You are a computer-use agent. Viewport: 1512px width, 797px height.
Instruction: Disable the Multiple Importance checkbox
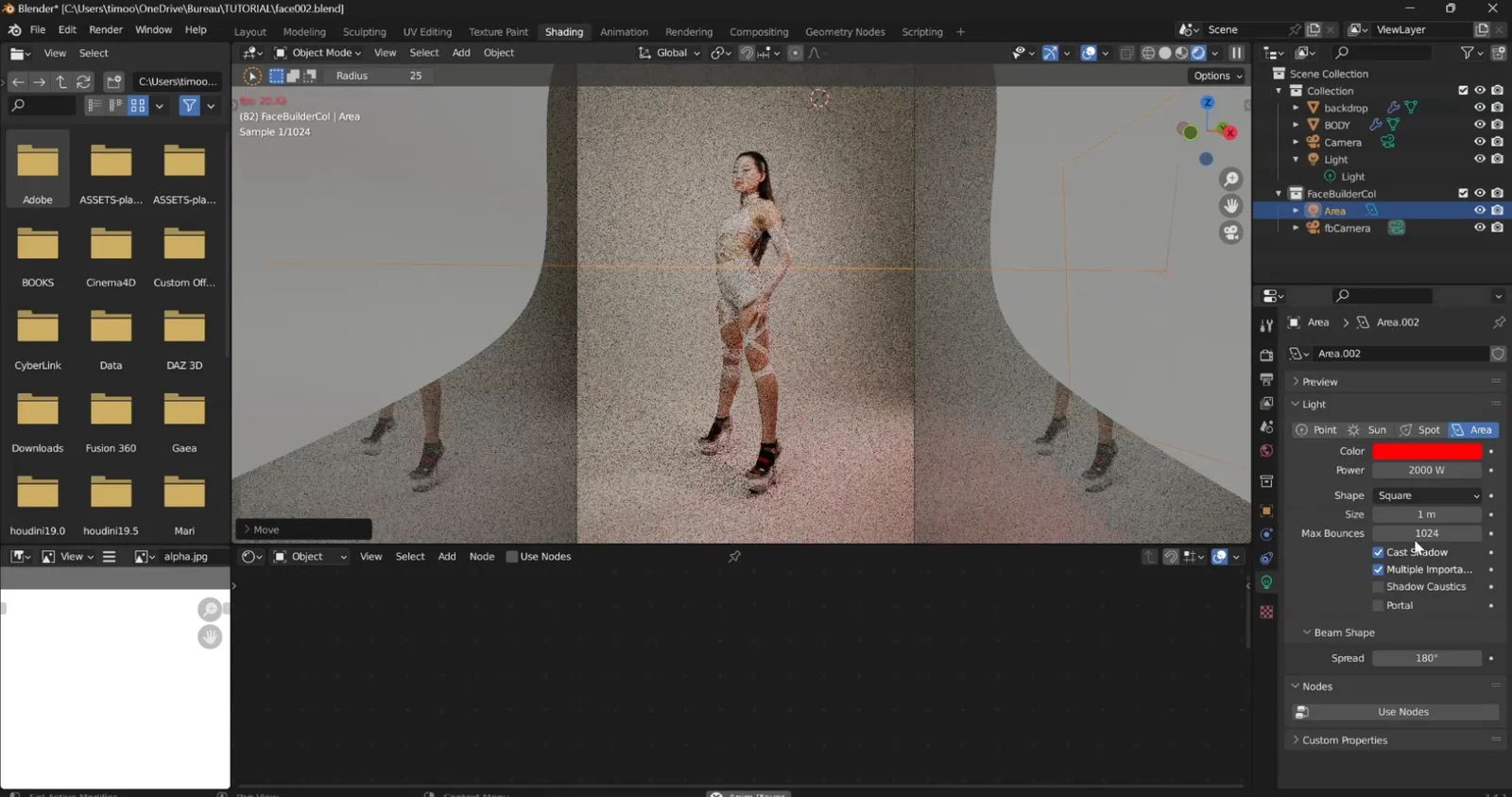(x=1378, y=569)
